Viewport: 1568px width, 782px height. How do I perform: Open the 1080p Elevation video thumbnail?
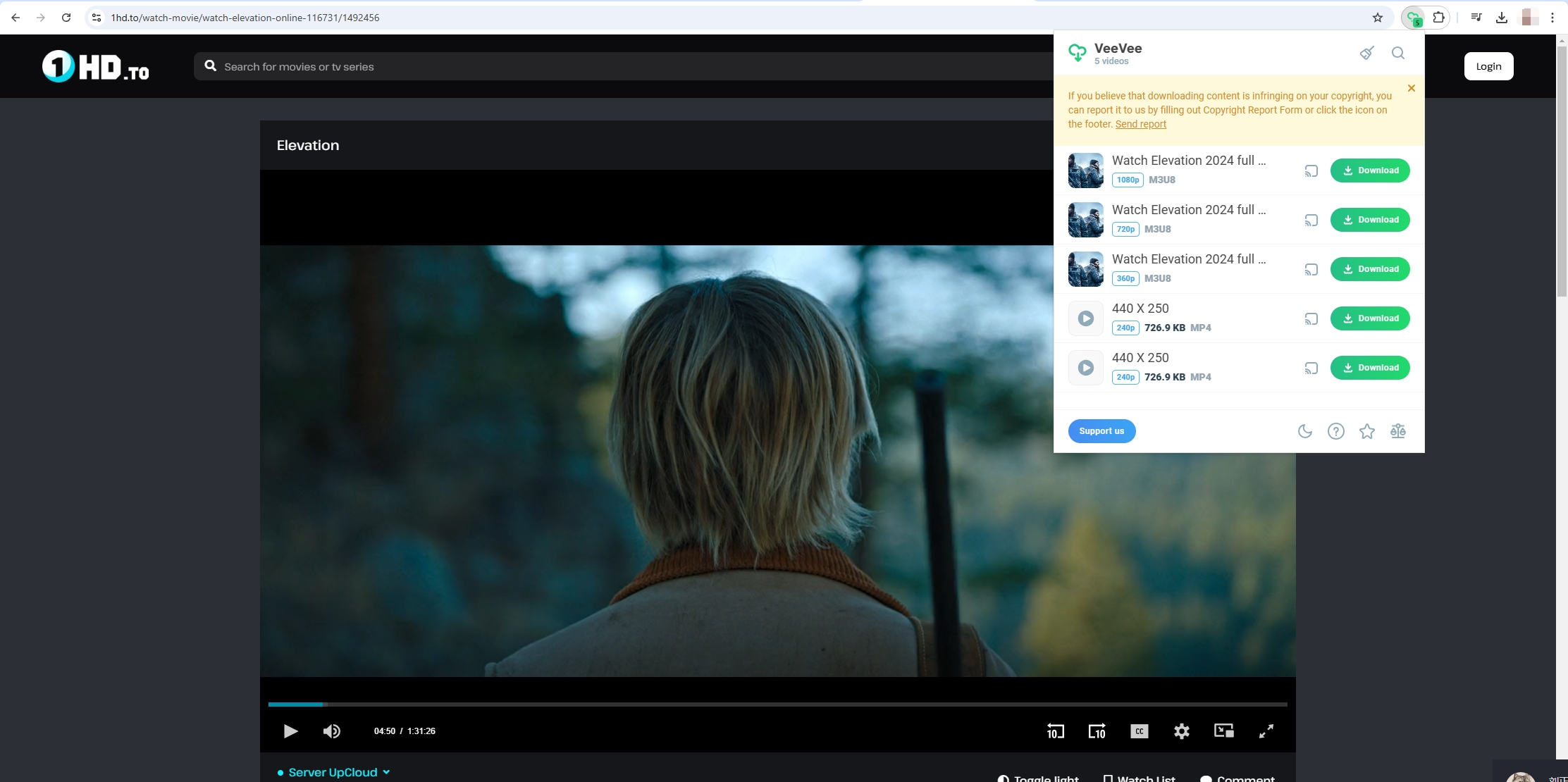tap(1086, 170)
